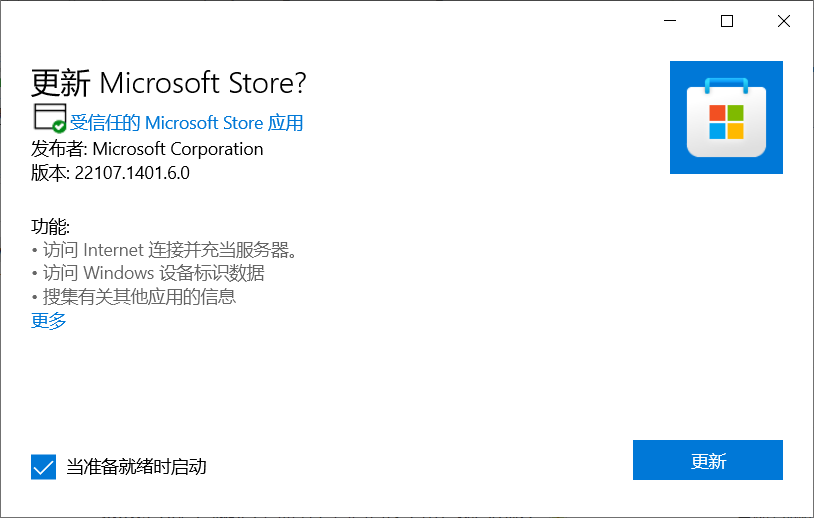814x518 pixels.
Task: Uncheck the 当准备就绪时启动 checkbox
Action: click(43, 466)
